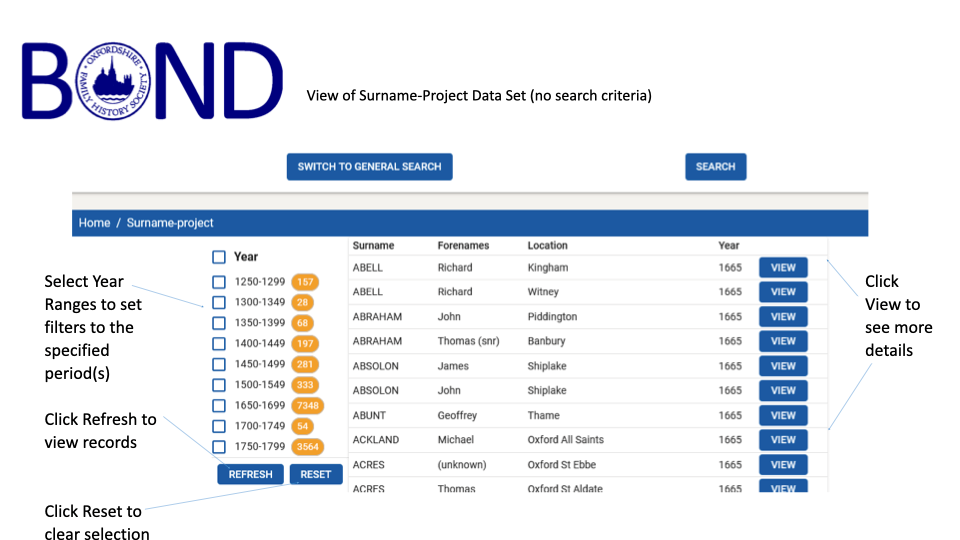Screen dimensions: 960x540
Task: Click the surname cell 'ABUNT'
Action: click(x=369, y=415)
